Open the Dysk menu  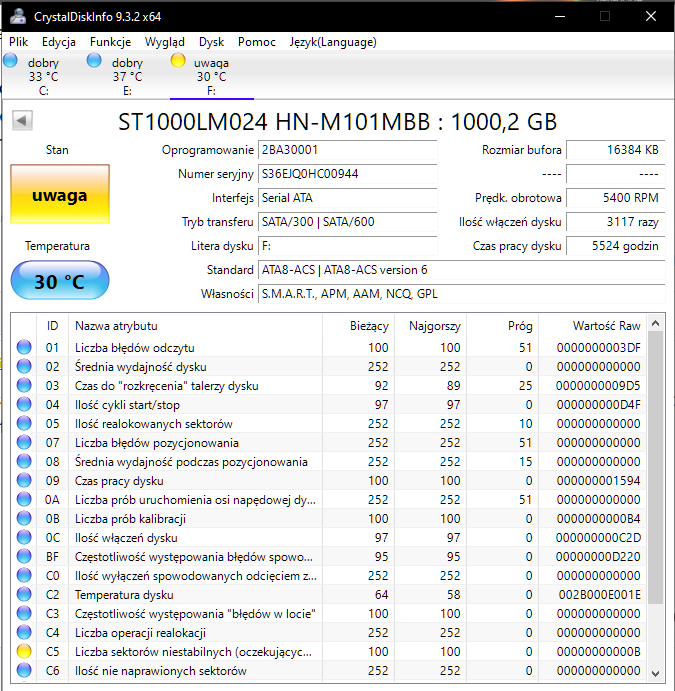pos(211,42)
